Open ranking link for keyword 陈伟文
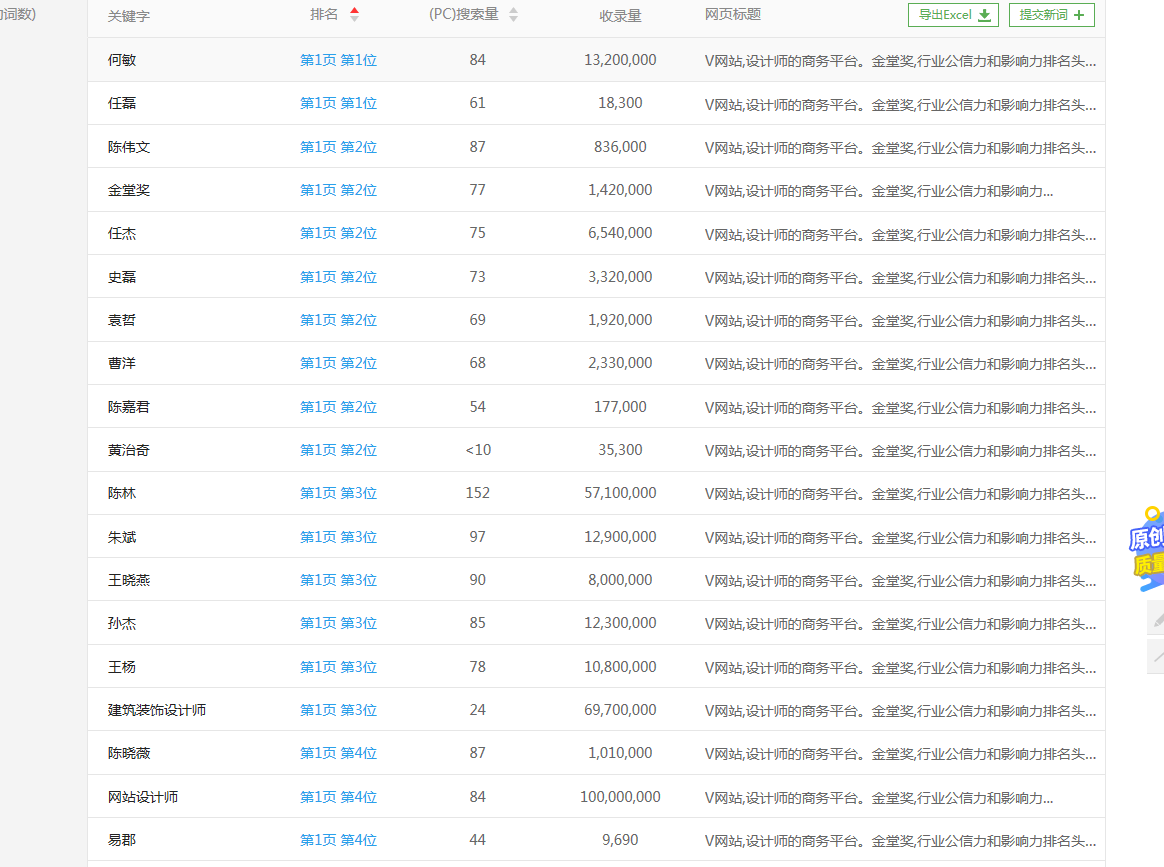This screenshot has width=1164, height=867. coord(338,147)
